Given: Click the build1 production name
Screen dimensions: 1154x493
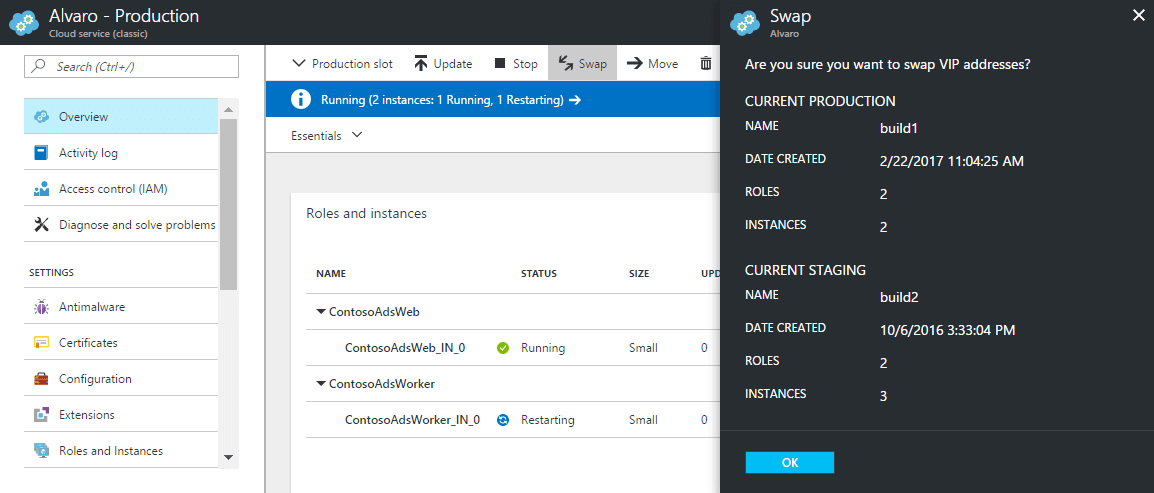Looking at the screenshot, I should [x=899, y=129].
